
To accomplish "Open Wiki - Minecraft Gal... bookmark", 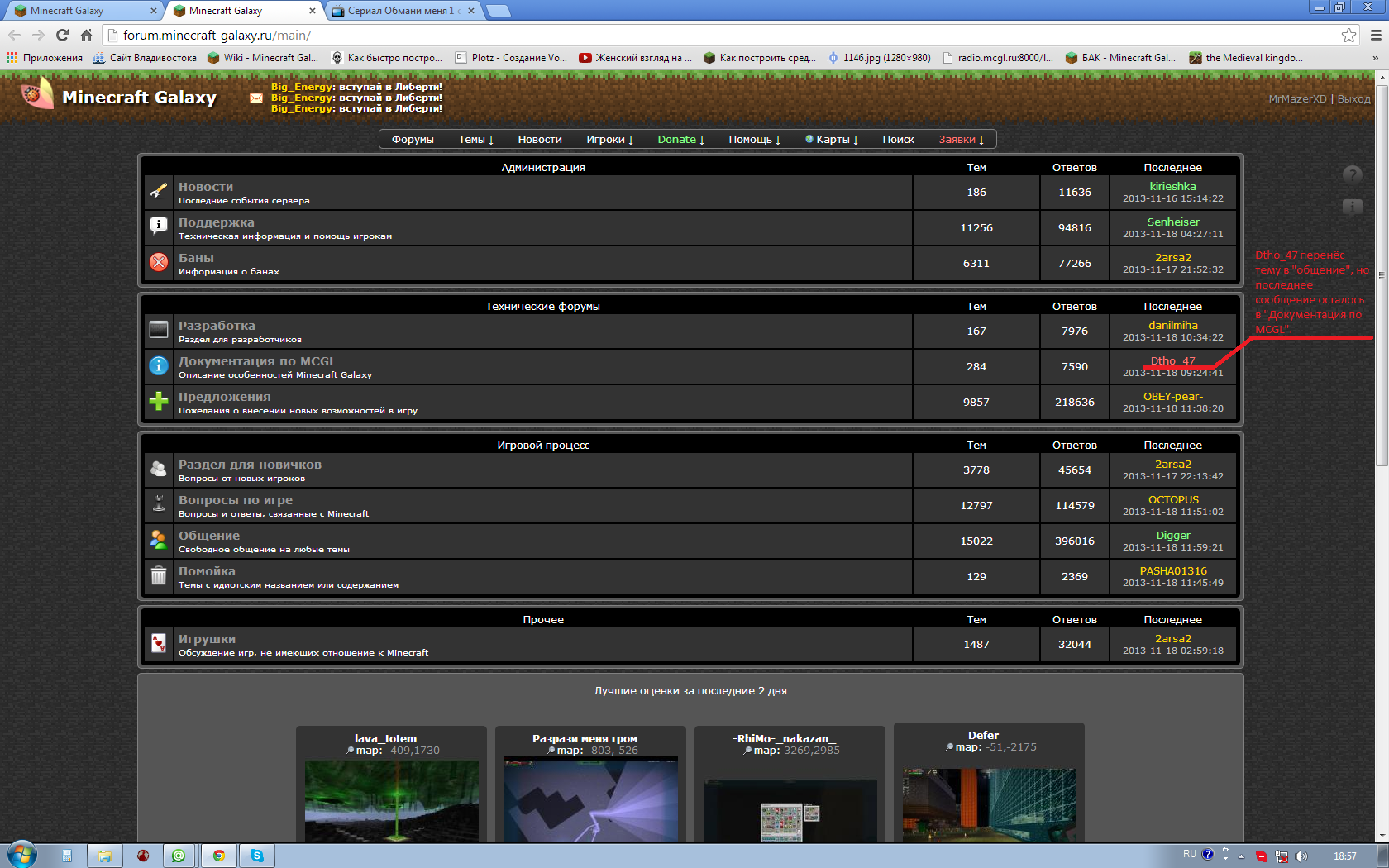I will tap(263, 58).
